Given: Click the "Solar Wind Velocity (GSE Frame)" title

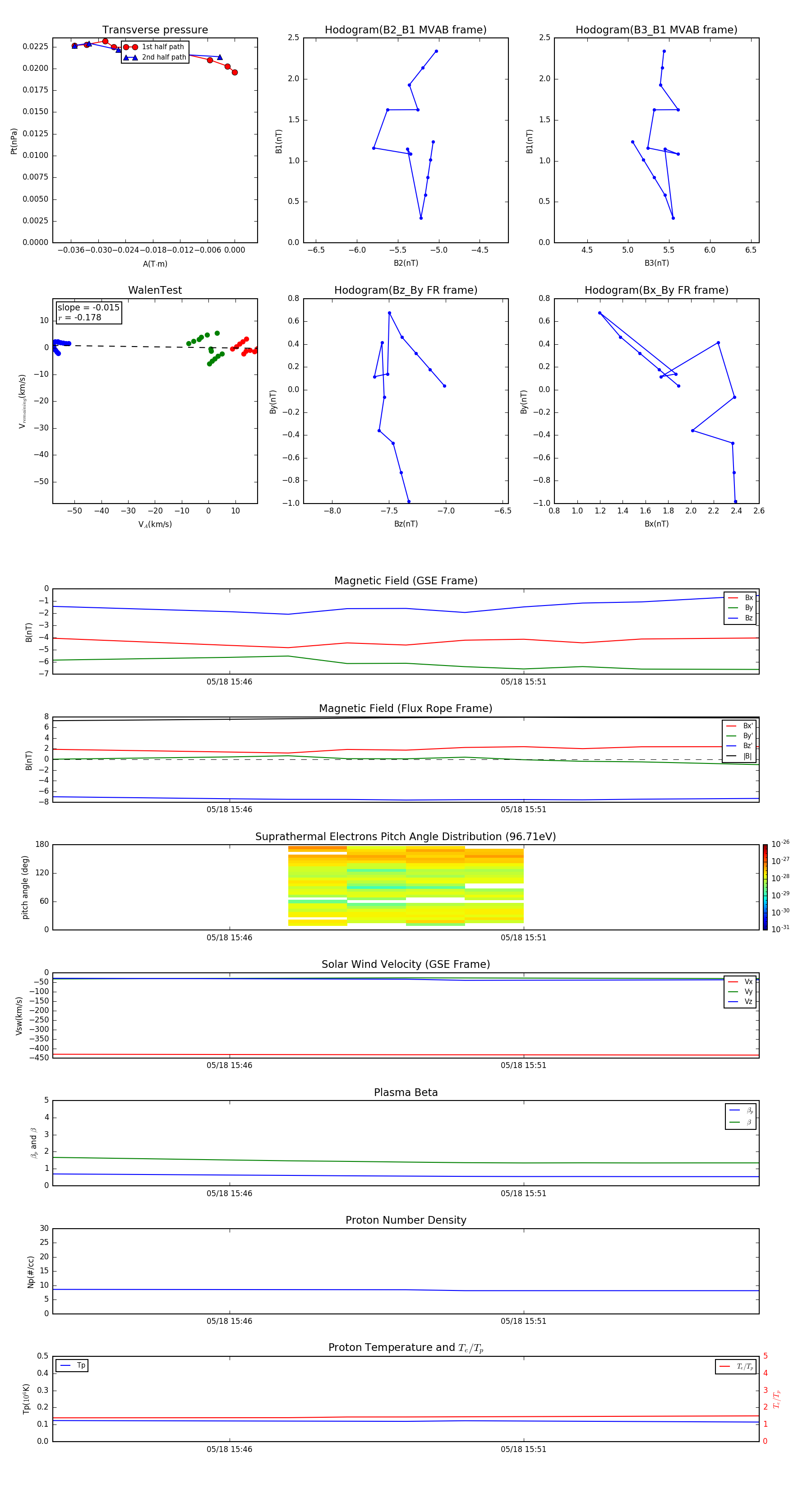Looking at the screenshot, I should [406, 965].
